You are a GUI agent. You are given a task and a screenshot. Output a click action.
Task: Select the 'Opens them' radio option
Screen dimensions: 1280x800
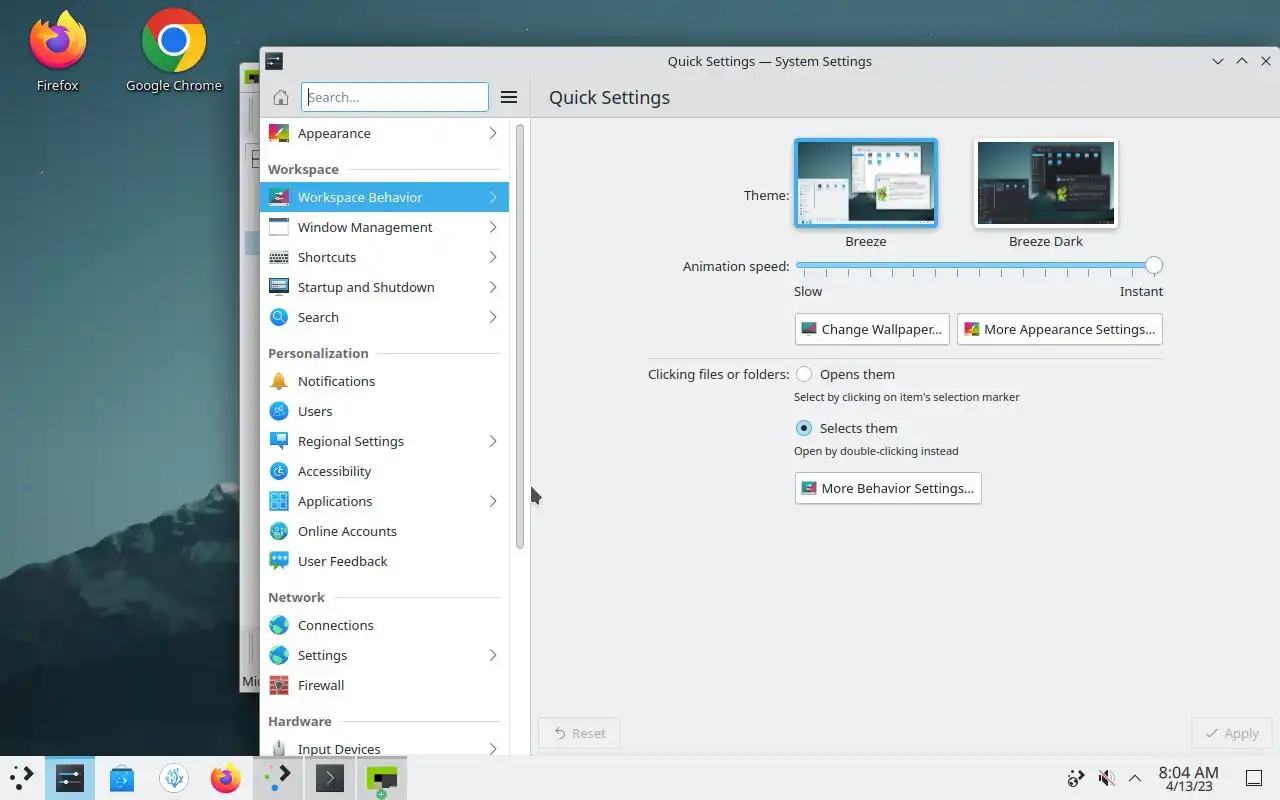pos(804,374)
